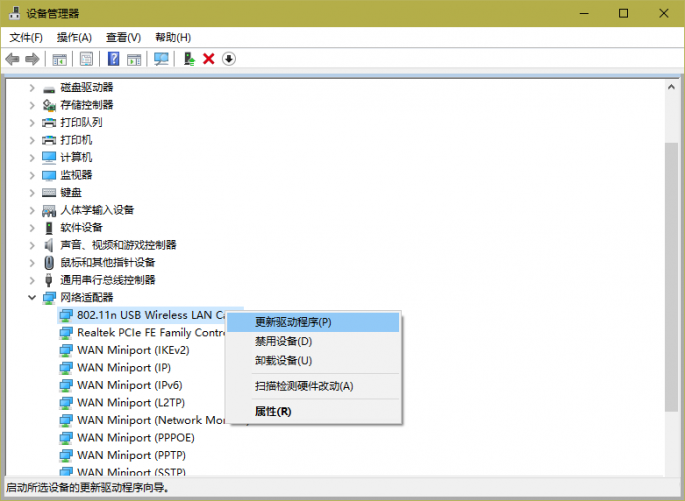Click the USB icon for 通用串行总线控制器

pos(49,280)
